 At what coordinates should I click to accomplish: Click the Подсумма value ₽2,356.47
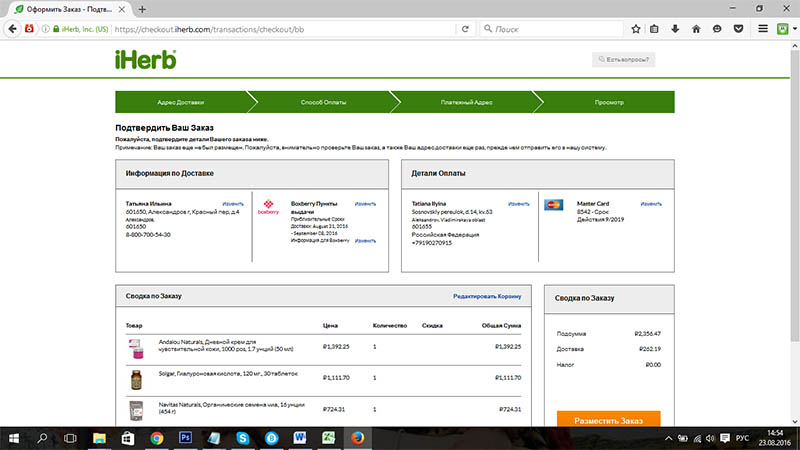click(x=647, y=334)
